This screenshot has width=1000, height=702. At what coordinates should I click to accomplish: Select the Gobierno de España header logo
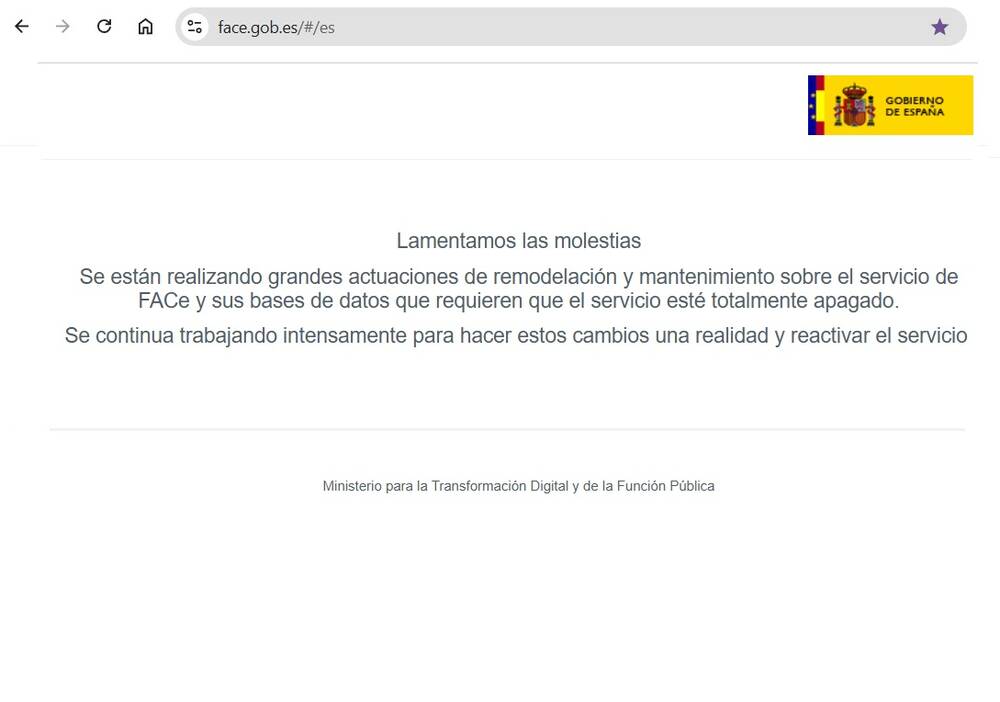889,104
